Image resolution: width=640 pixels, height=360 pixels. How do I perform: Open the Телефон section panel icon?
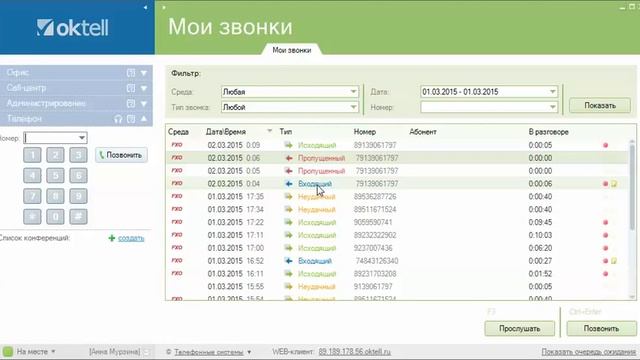(x=131, y=119)
